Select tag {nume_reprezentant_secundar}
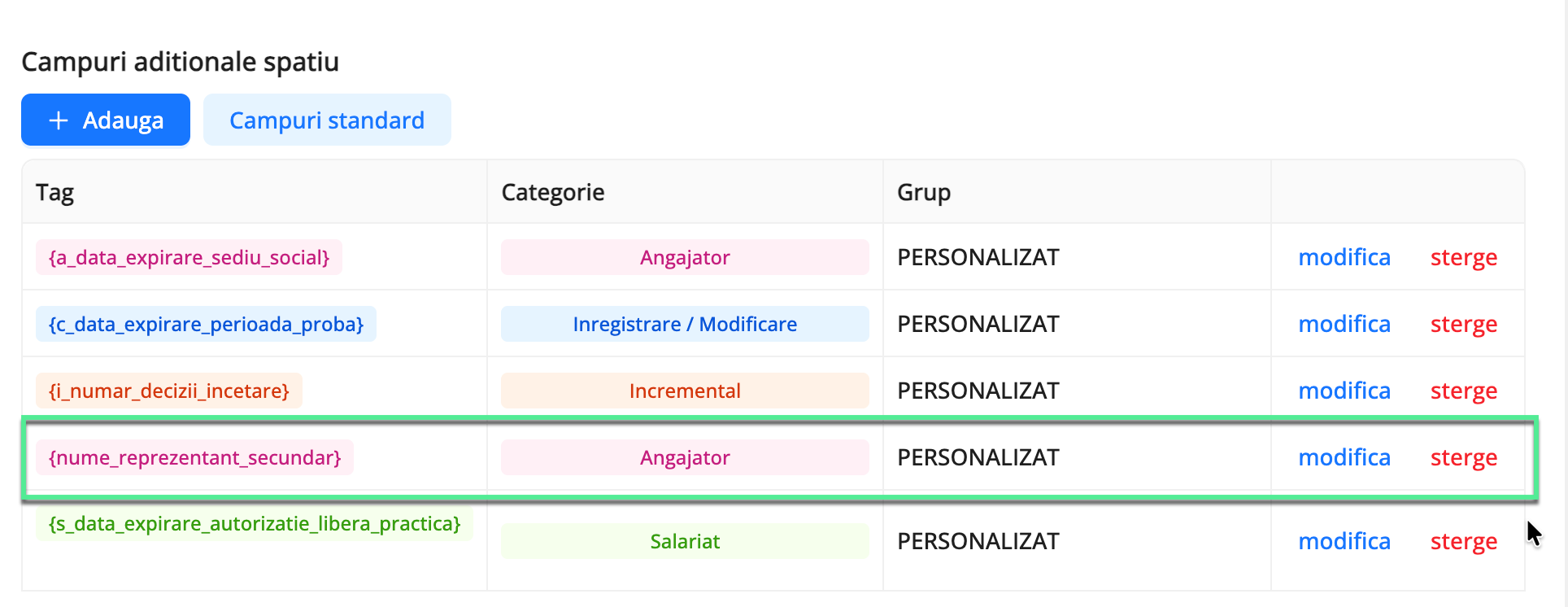 pos(195,457)
